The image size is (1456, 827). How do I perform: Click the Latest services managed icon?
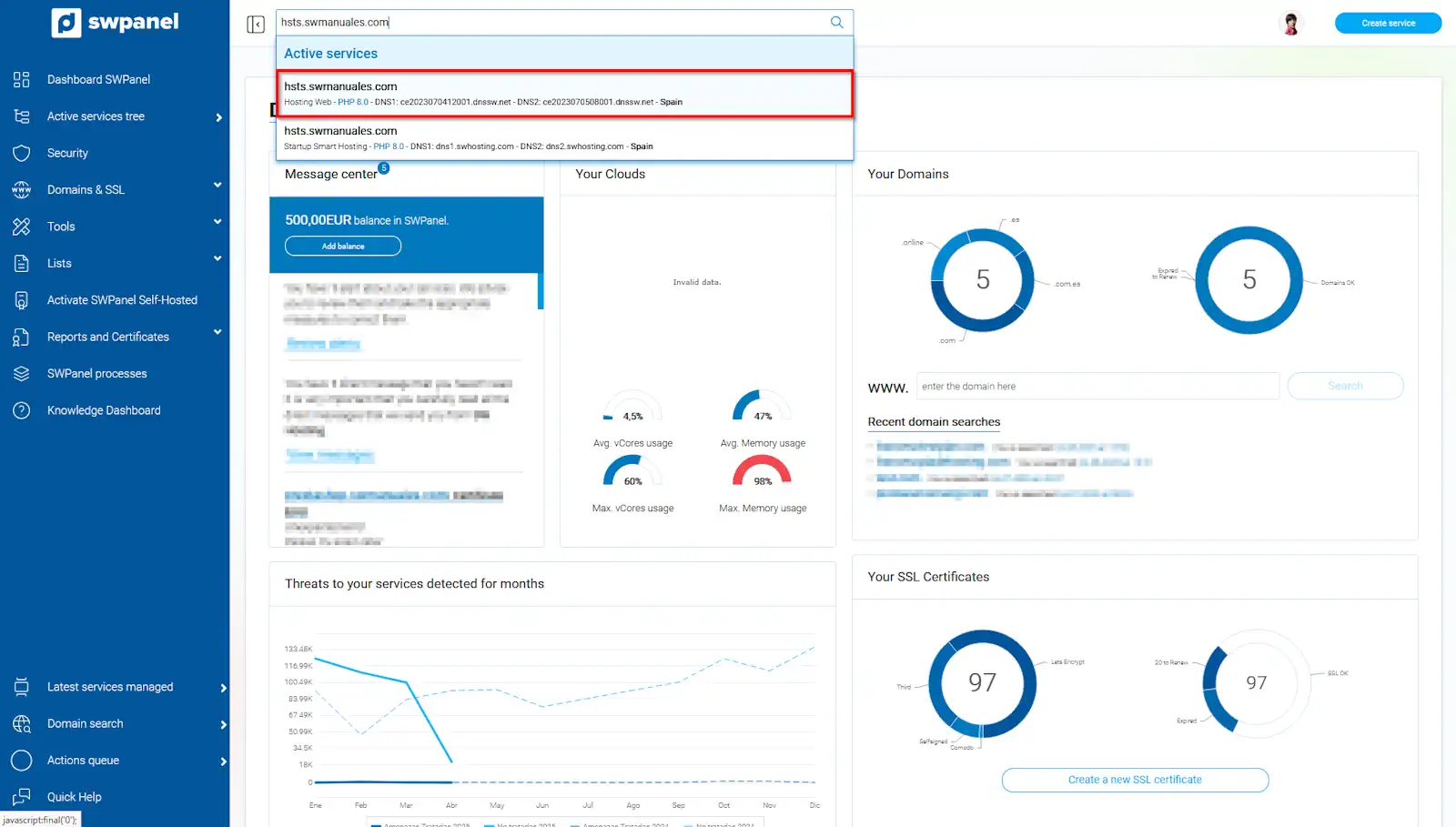tap(22, 687)
